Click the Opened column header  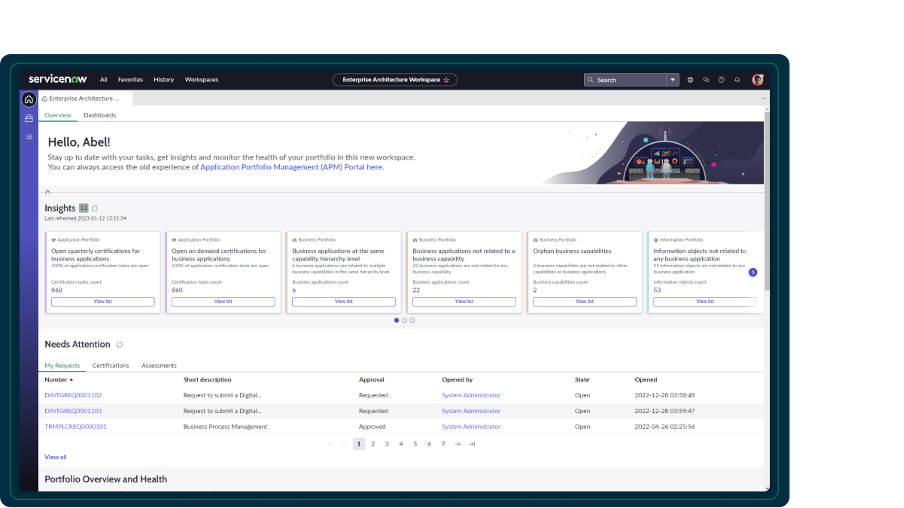point(646,380)
